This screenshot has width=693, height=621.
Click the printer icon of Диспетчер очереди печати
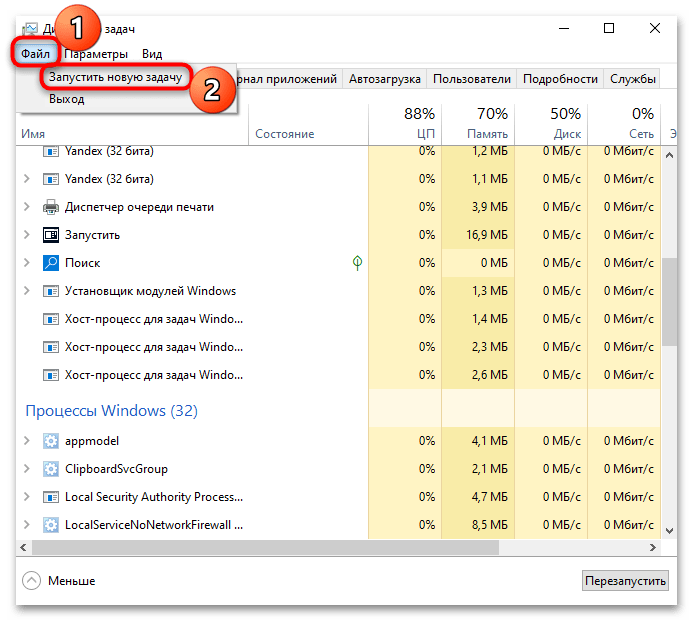click(x=51, y=207)
